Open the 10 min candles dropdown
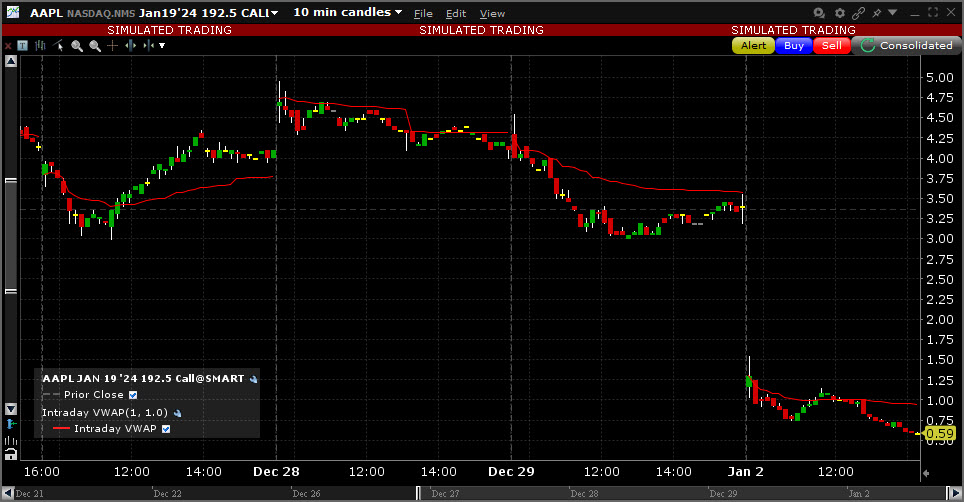This screenshot has height=502, width=964. [347, 12]
